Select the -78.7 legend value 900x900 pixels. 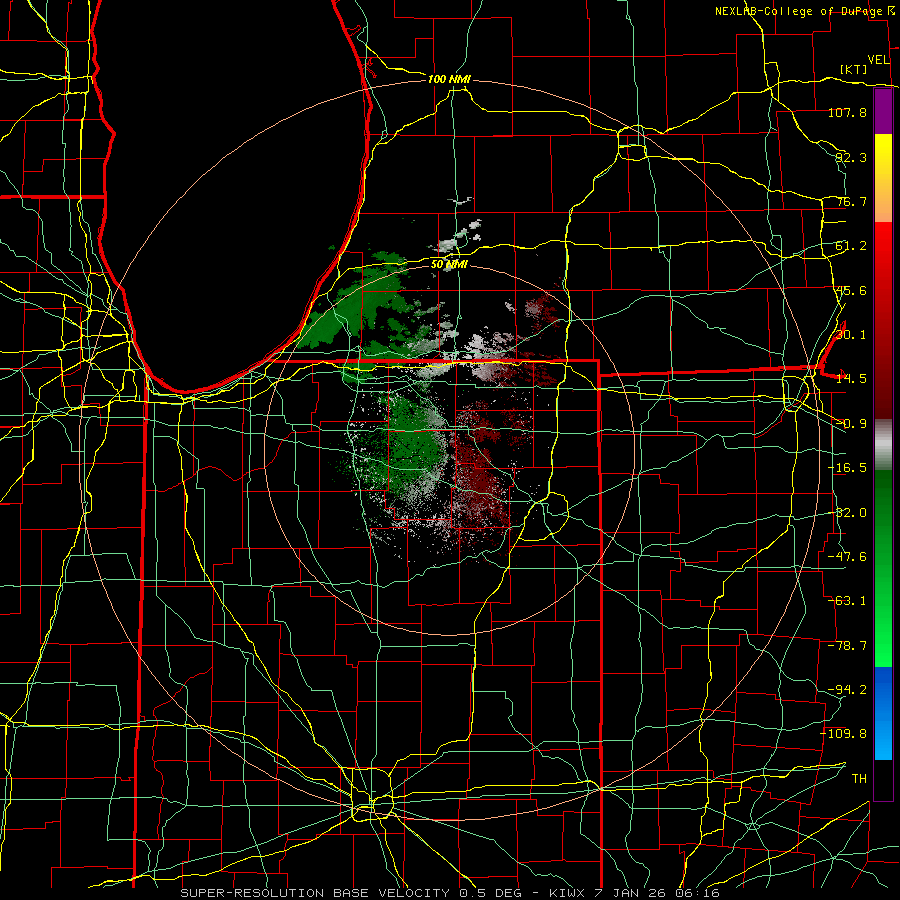(847, 646)
